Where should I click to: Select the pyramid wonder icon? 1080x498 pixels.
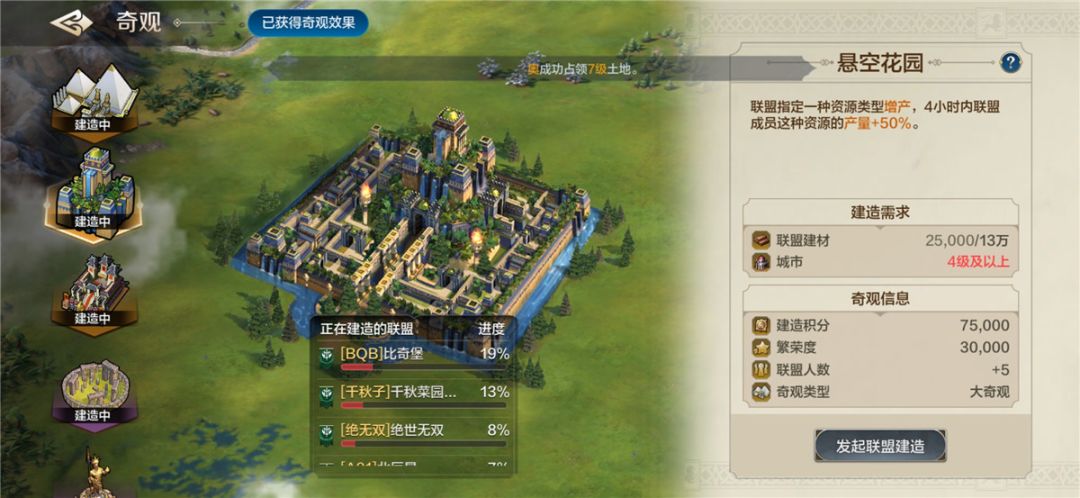click(x=94, y=98)
